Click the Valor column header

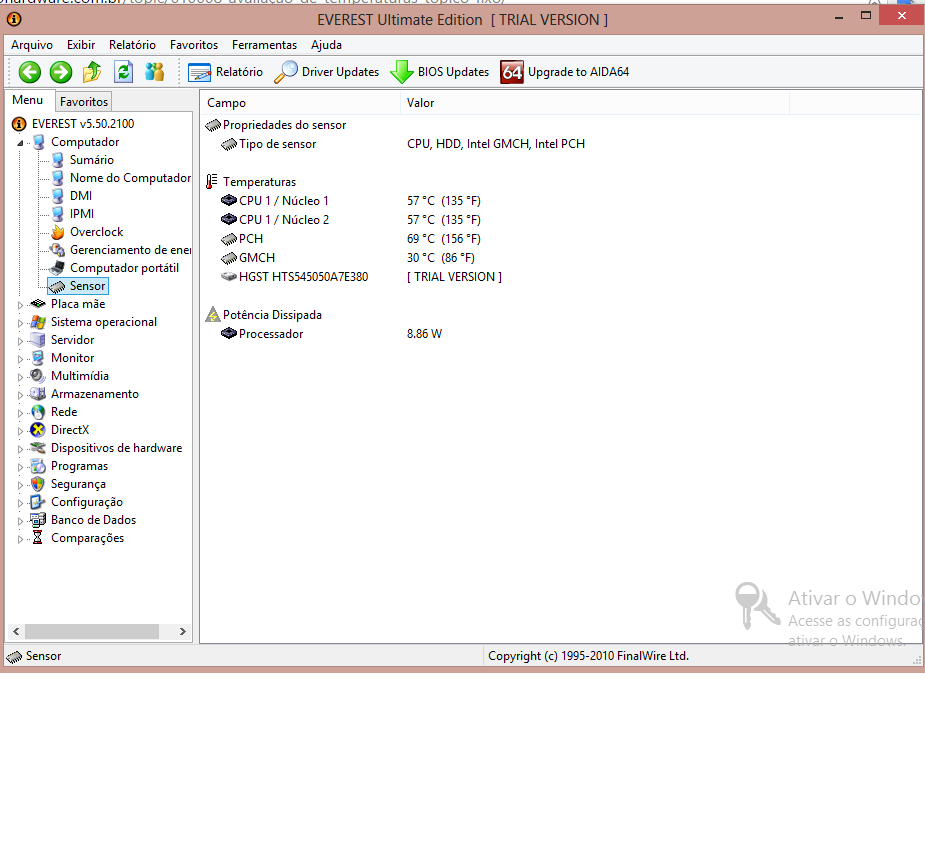(595, 103)
